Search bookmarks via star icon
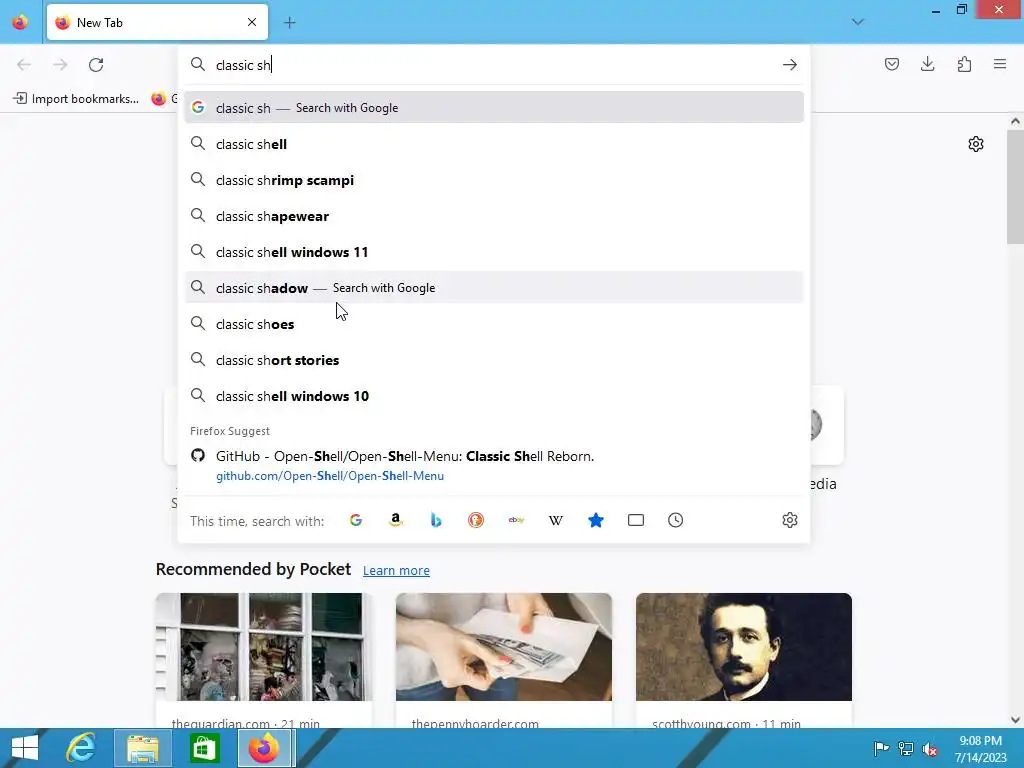Screen dimensions: 1024x768 [596, 520]
